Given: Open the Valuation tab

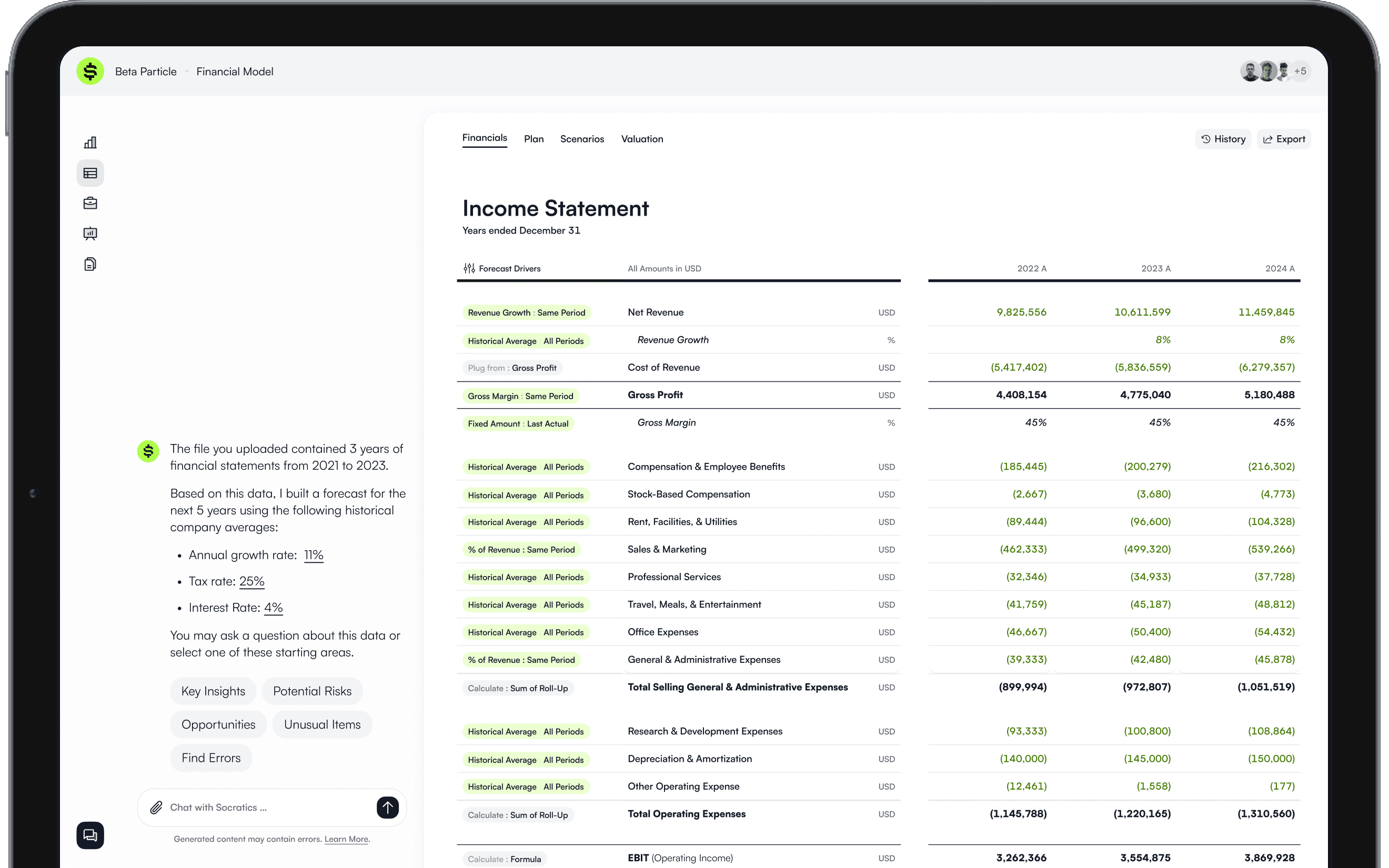Looking at the screenshot, I should tap(642, 139).
